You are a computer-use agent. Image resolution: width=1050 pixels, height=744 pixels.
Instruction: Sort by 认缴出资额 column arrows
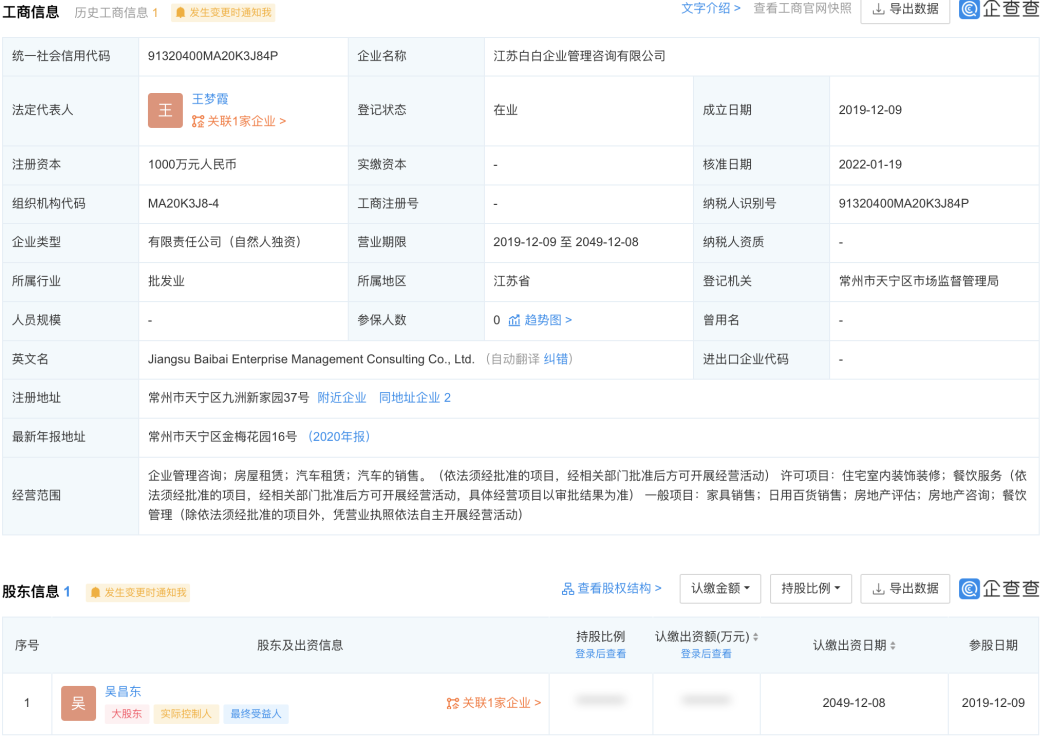coord(755,637)
